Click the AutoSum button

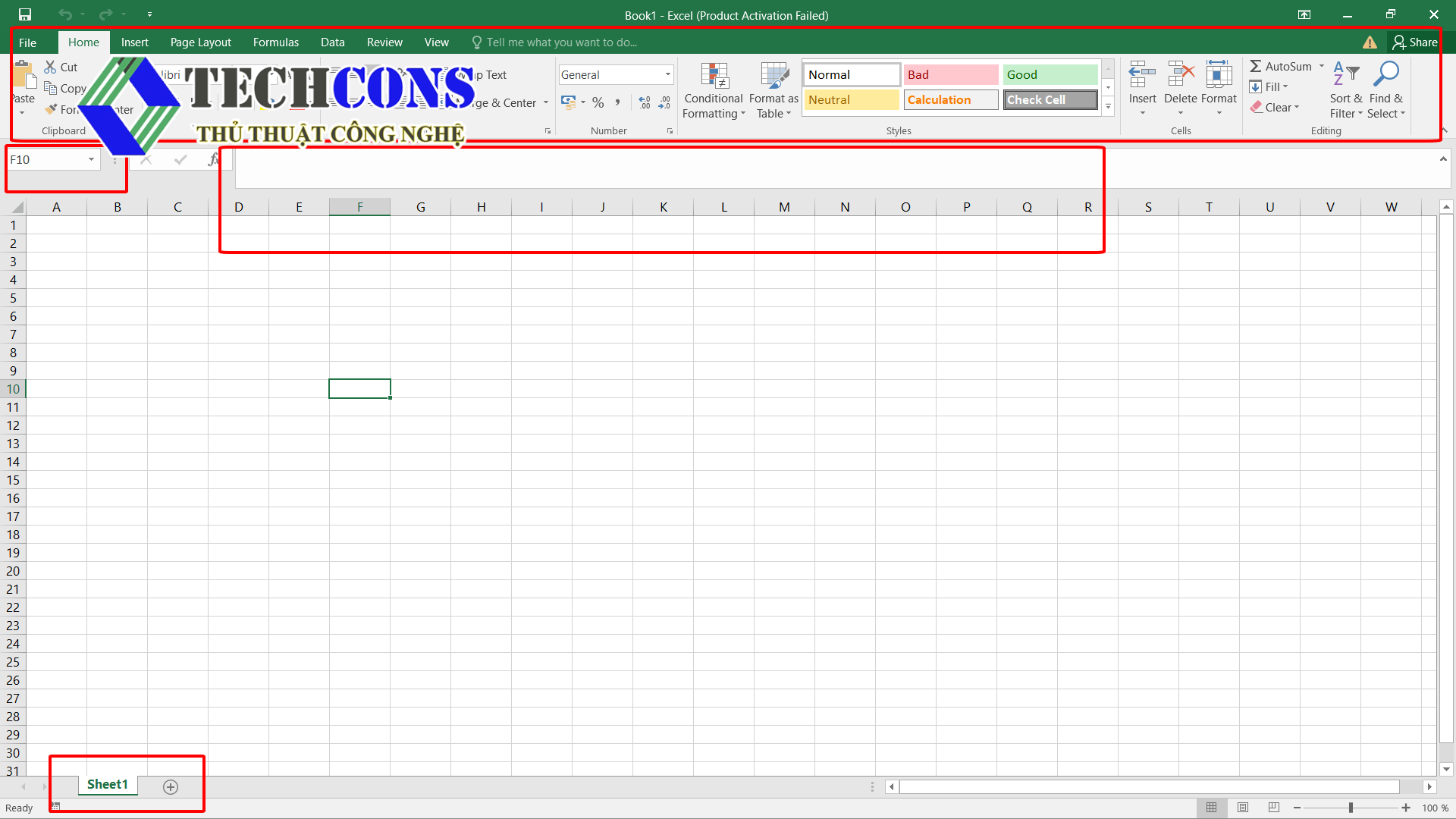coord(1281,67)
